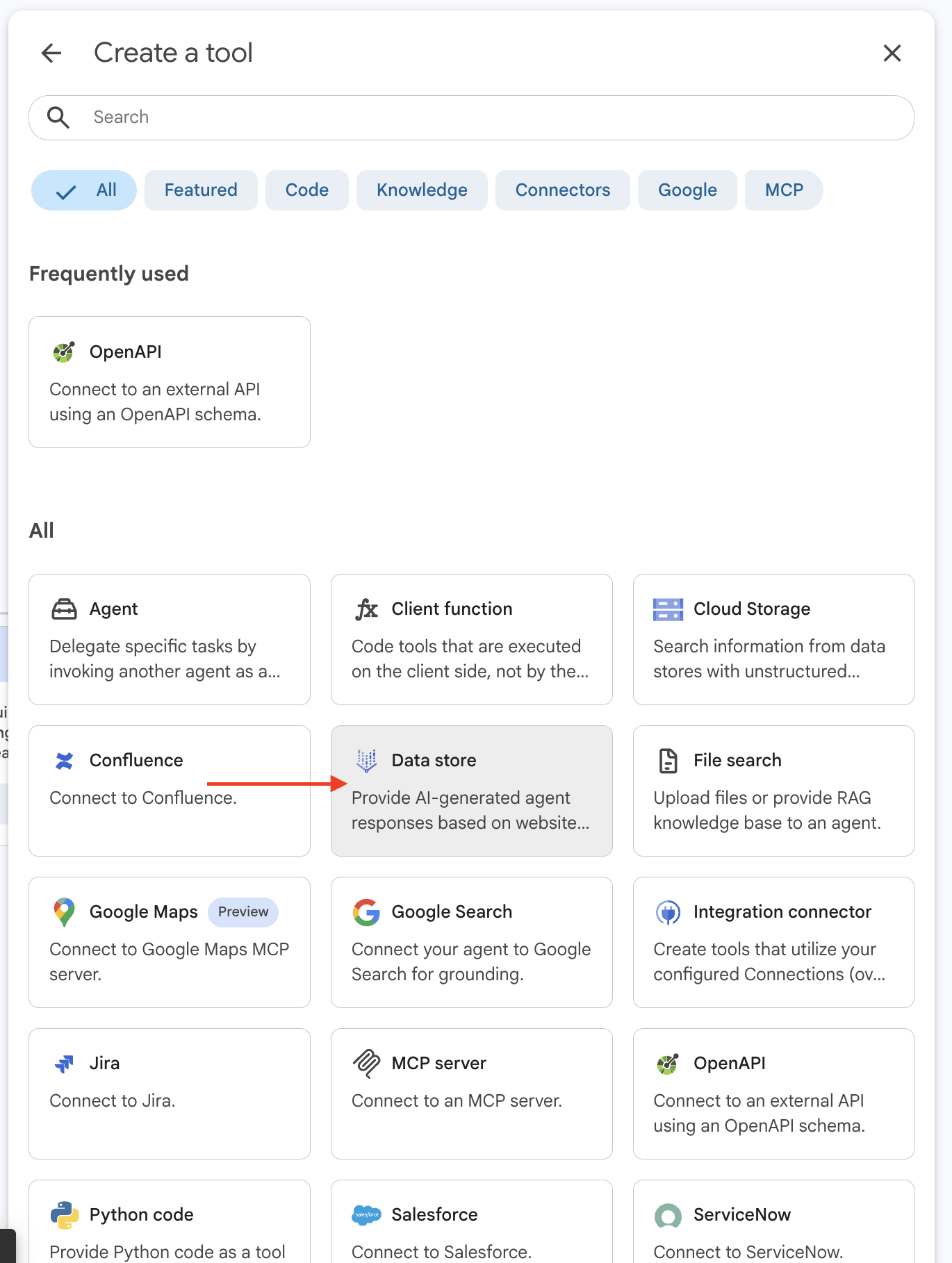Filter tools by MCP

[784, 190]
